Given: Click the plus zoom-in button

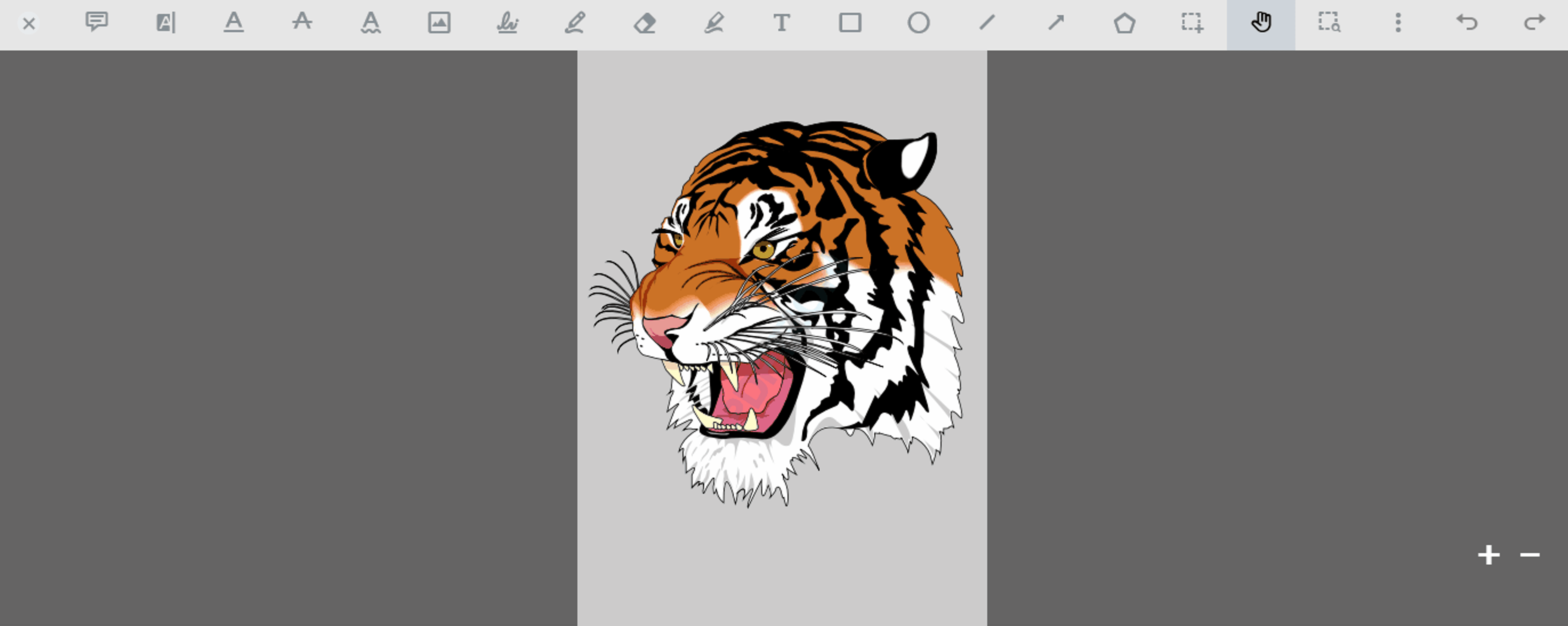Looking at the screenshot, I should (1489, 555).
